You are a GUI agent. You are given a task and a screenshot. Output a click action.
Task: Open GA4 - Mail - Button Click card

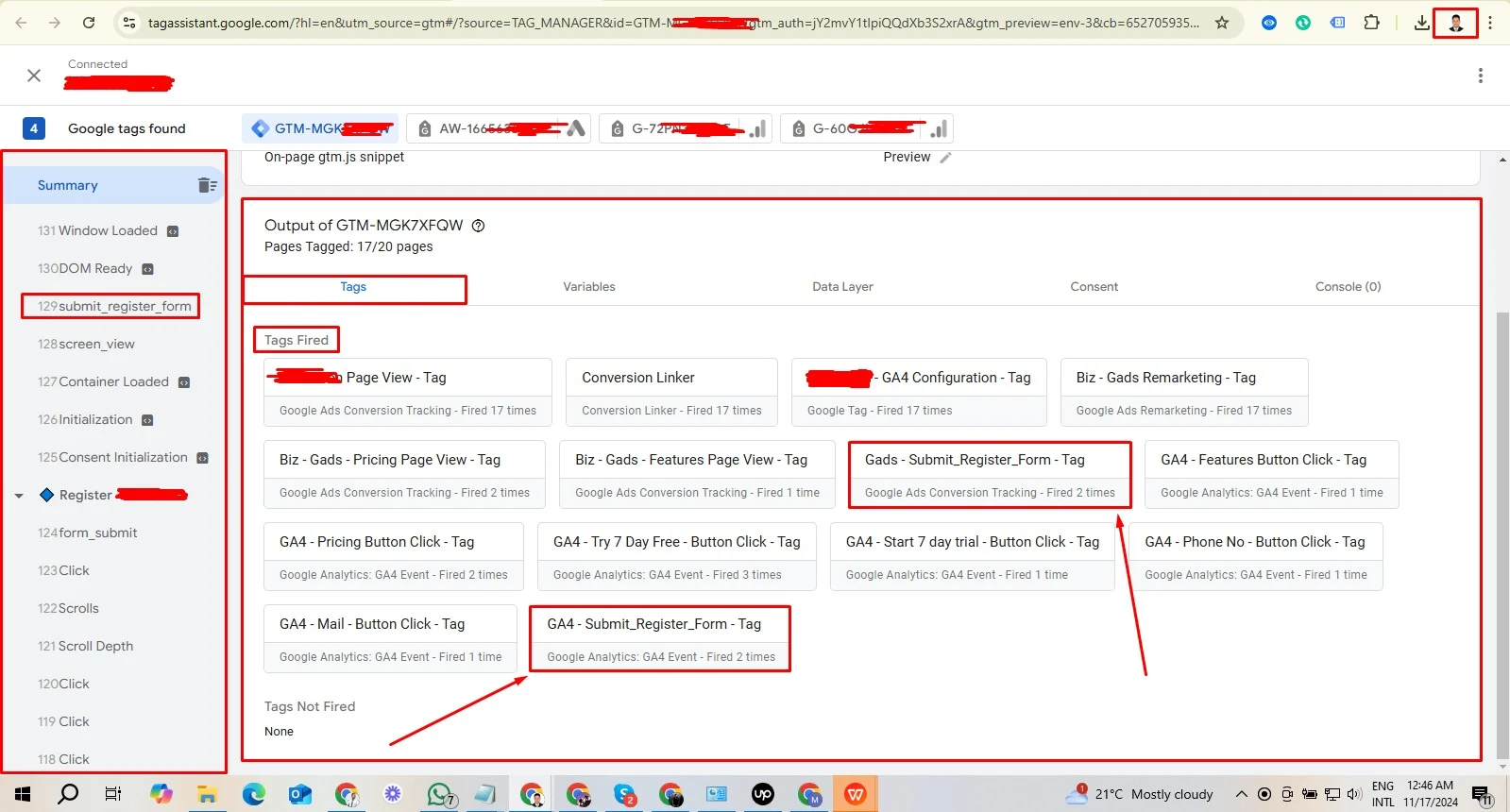pos(390,639)
